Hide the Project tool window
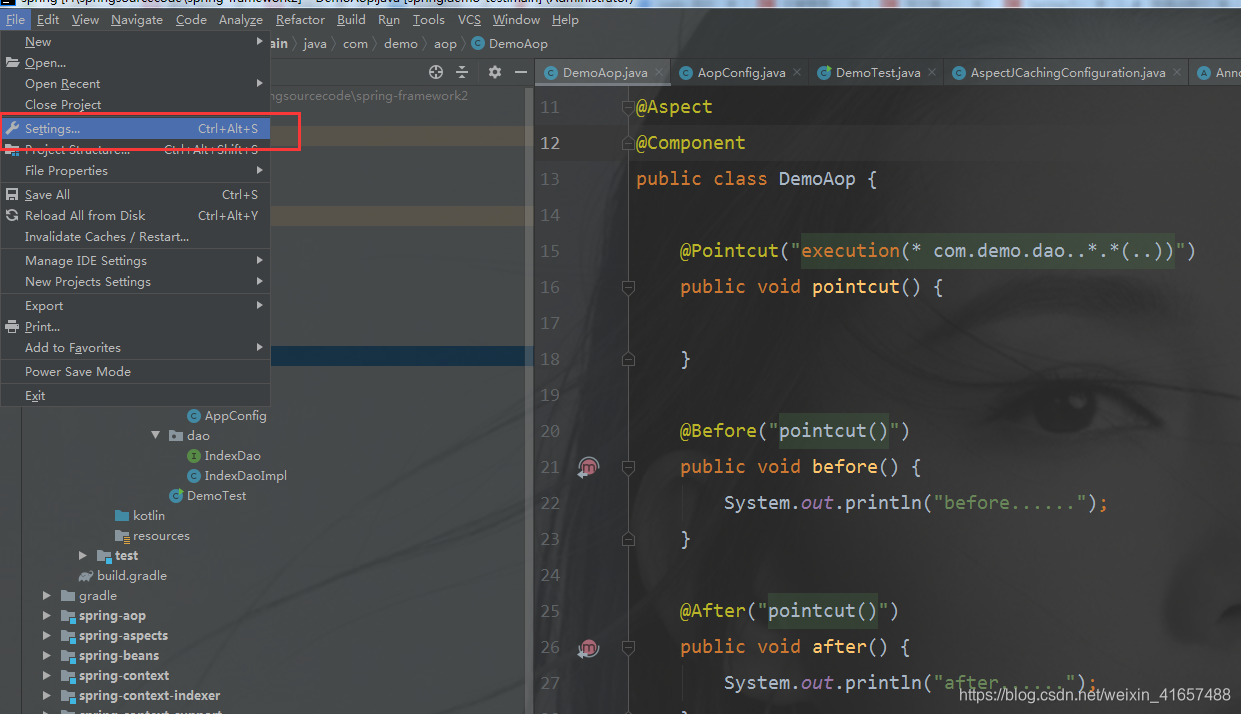The image size is (1241, 714). 521,72
